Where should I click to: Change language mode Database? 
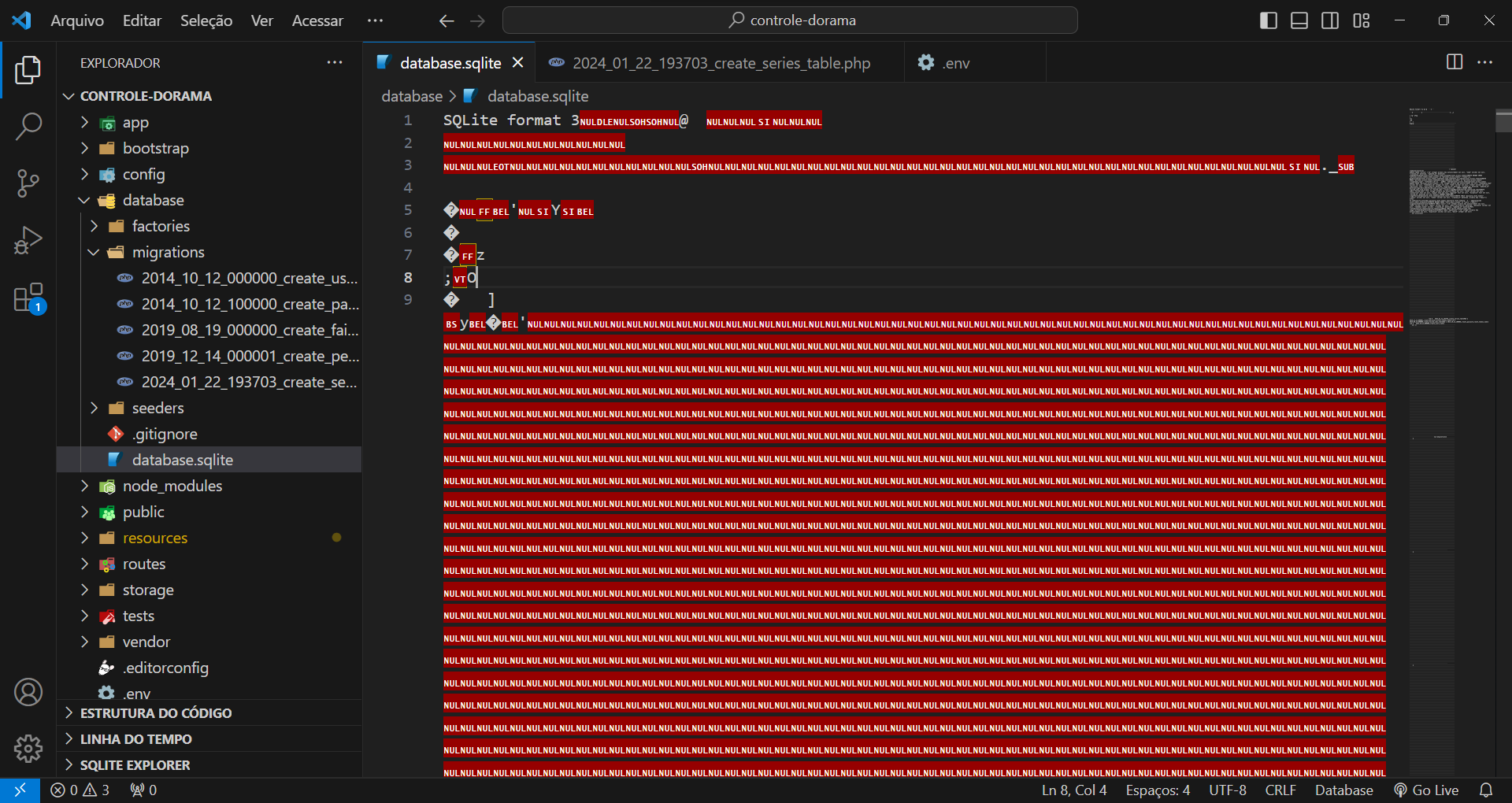1344,790
